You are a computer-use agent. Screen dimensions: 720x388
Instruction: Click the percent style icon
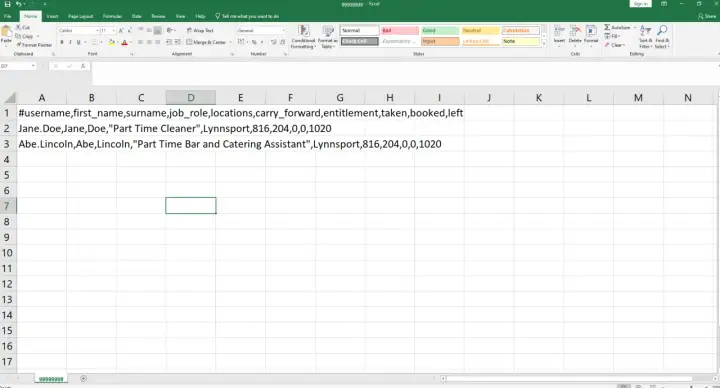[253, 42]
